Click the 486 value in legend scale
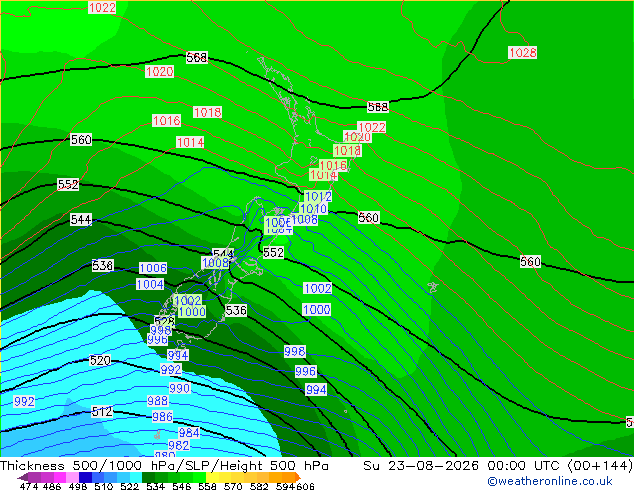The height and width of the screenshot is (490, 634). pyautogui.click(x=52, y=486)
